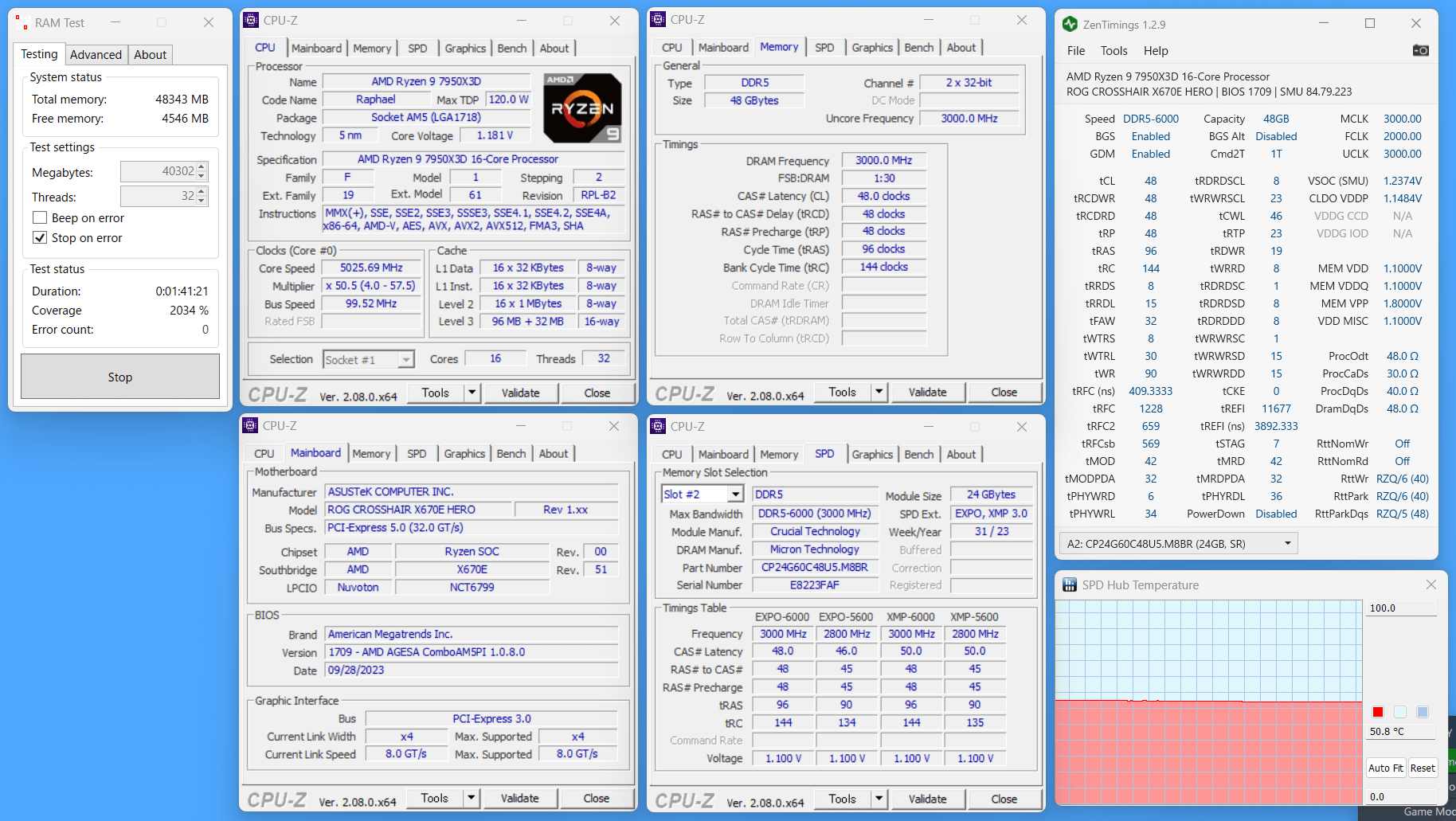1456x821 pixels.
Task: Click the dark blue graph color swatch
Action: click(x=1423, y=712)
